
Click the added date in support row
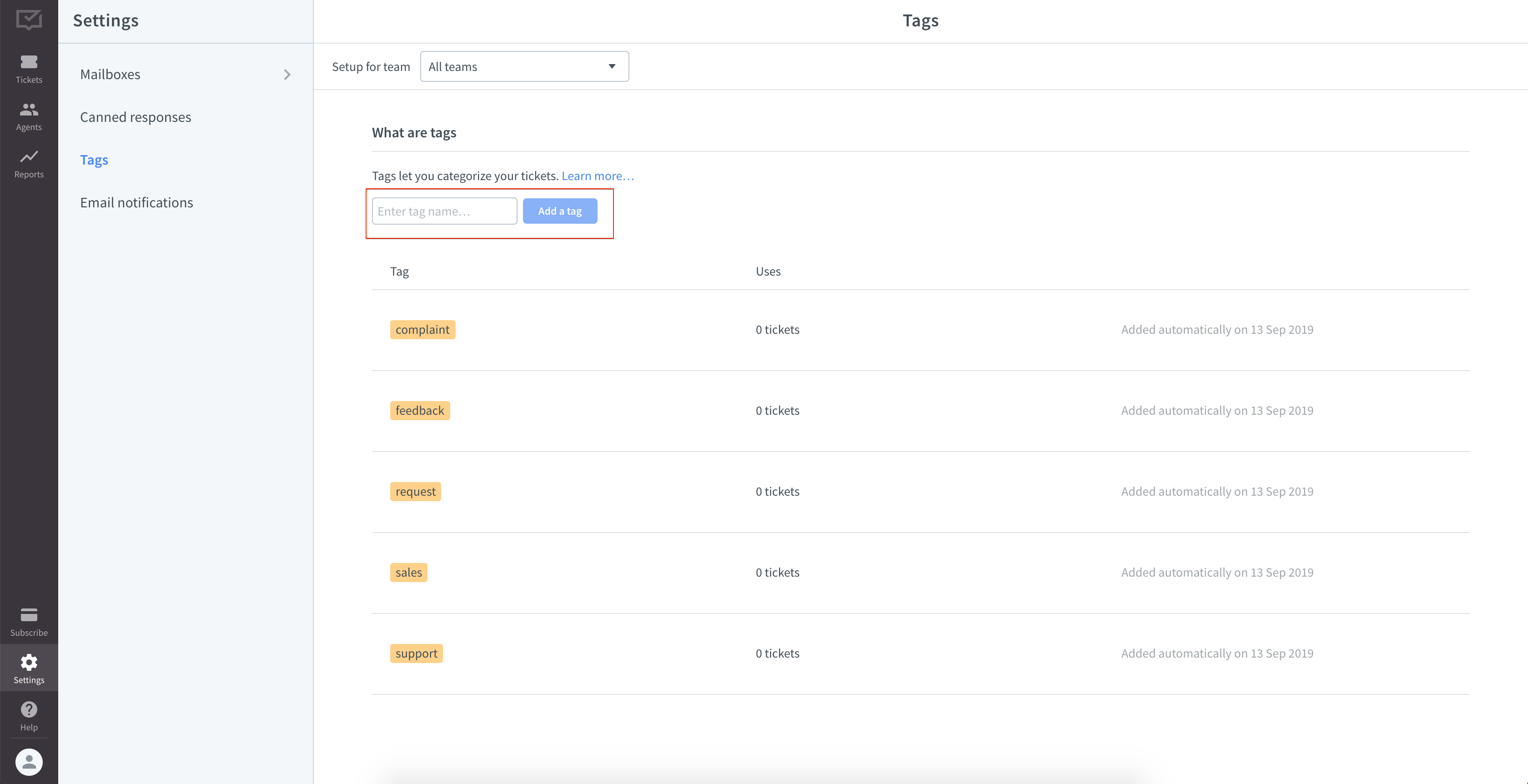(1216, 653)
